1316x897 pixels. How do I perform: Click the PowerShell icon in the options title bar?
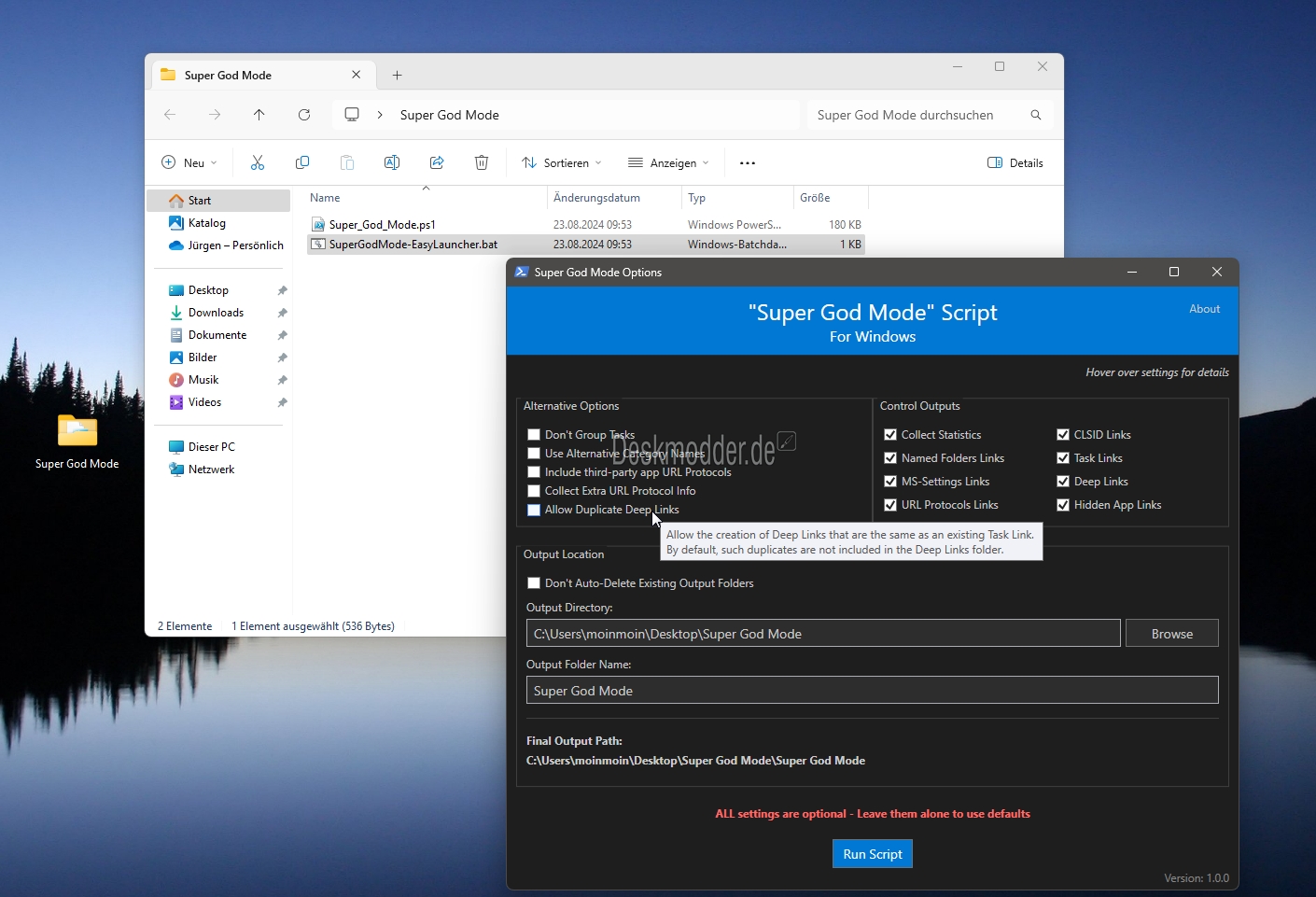(522, 272)
